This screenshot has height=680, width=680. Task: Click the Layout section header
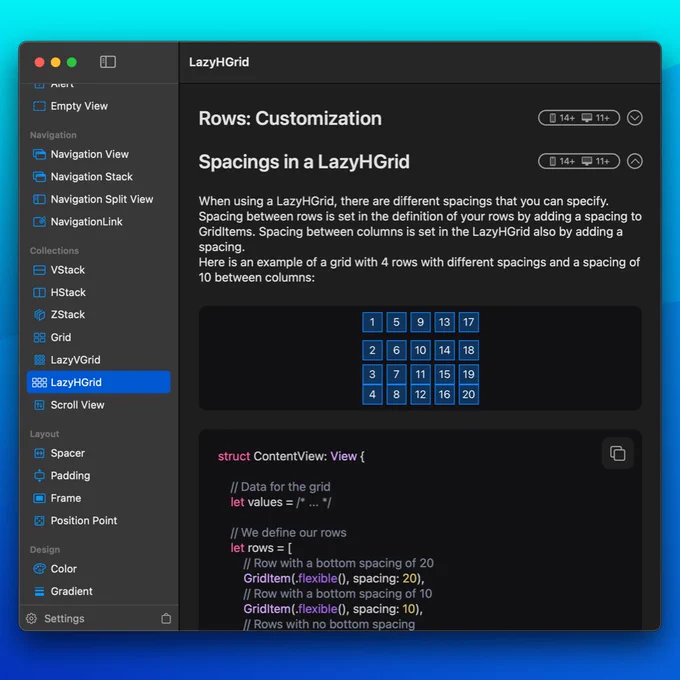[x=44, y=434]
